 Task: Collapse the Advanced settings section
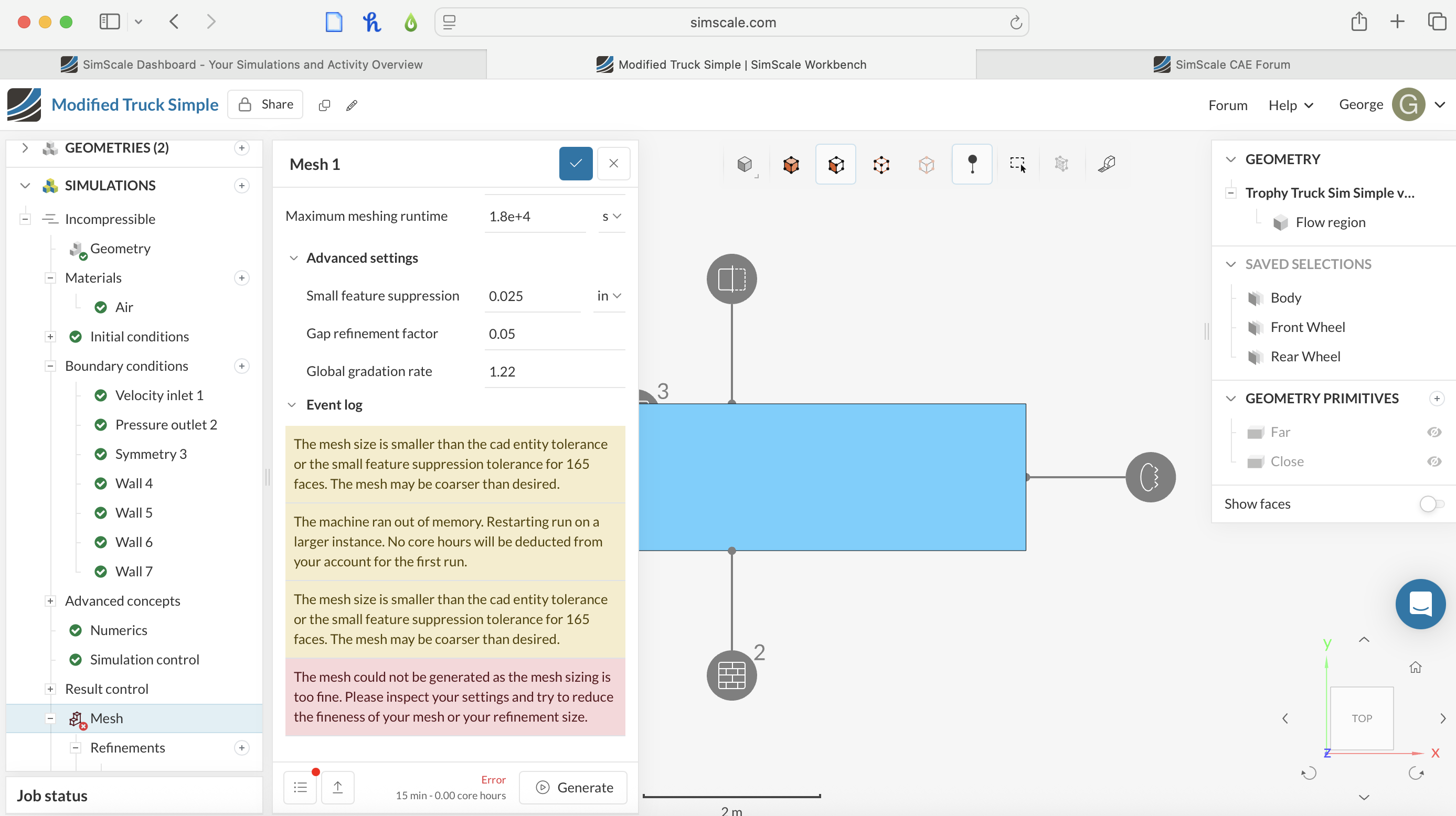pyautogui.click(x=293, y=257)
